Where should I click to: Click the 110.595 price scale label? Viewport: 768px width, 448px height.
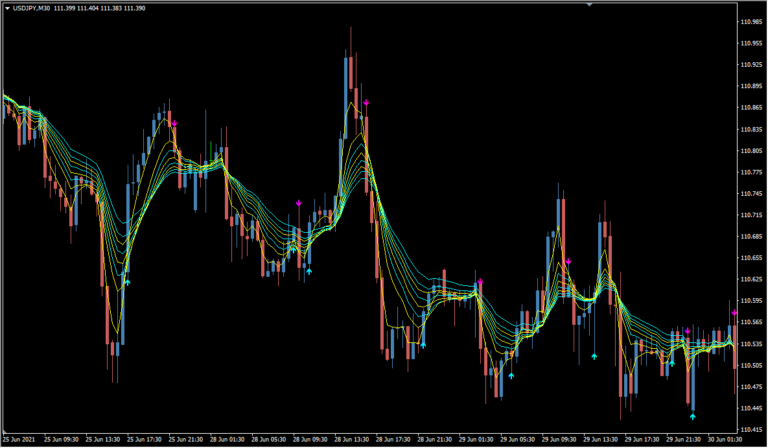(x=750, y=301)
